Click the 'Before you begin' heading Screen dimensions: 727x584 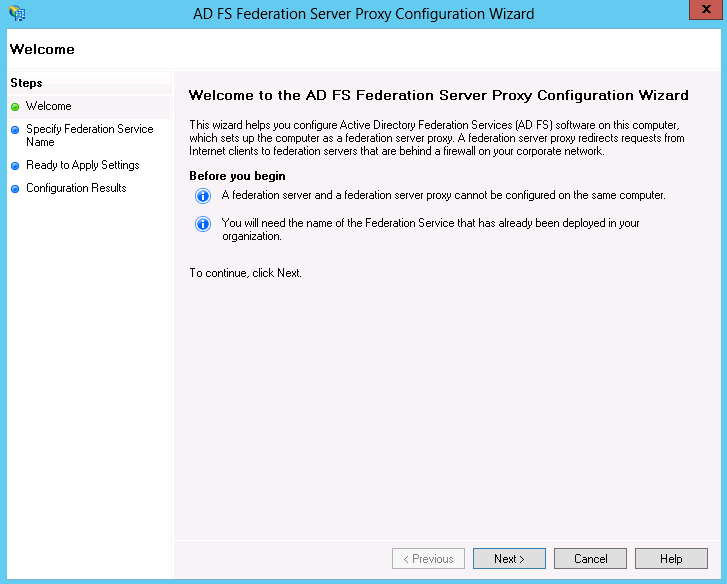coord(237,176)
